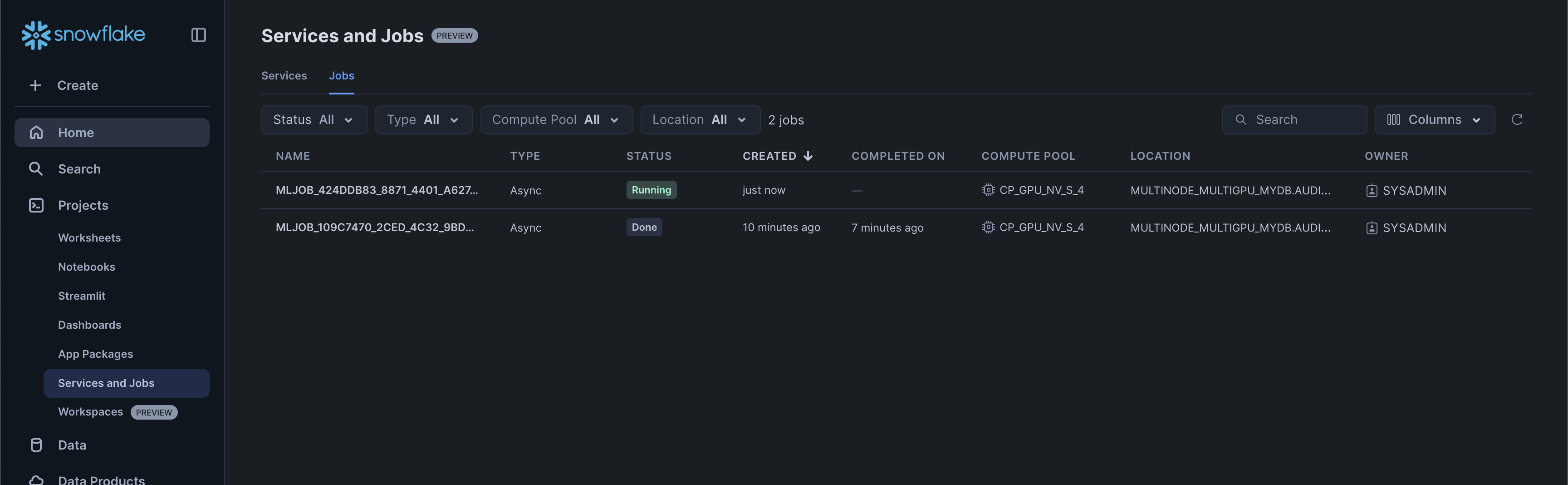
Task: Collapse the left navigation sidebar
Action: click(x=198, y=35)
